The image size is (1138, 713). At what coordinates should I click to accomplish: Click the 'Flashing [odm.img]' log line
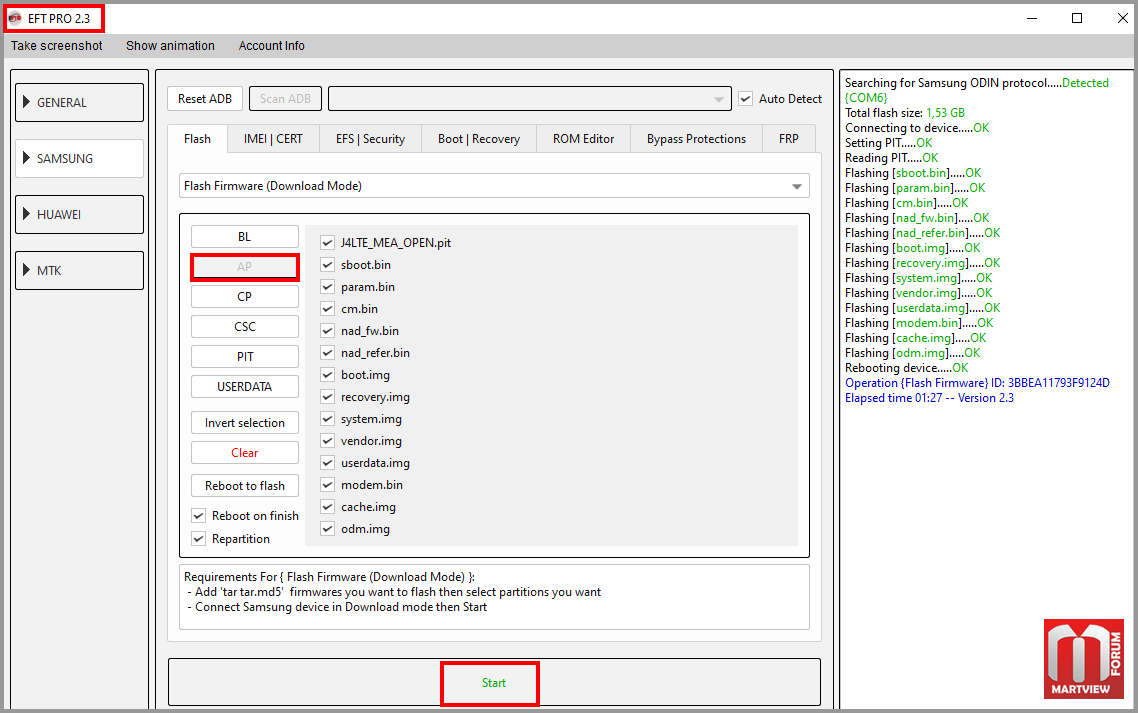pos(912,353)
